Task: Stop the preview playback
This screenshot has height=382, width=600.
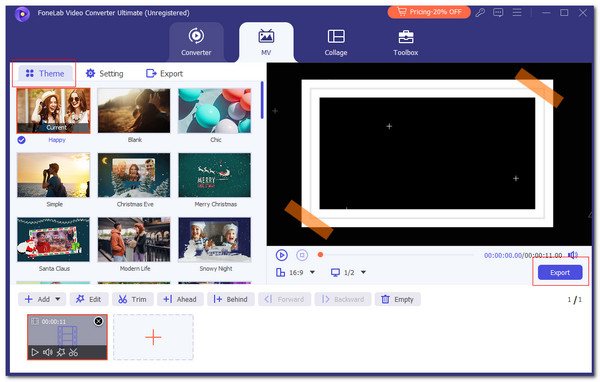Action: pyautogui.click(x=302, y=255)
